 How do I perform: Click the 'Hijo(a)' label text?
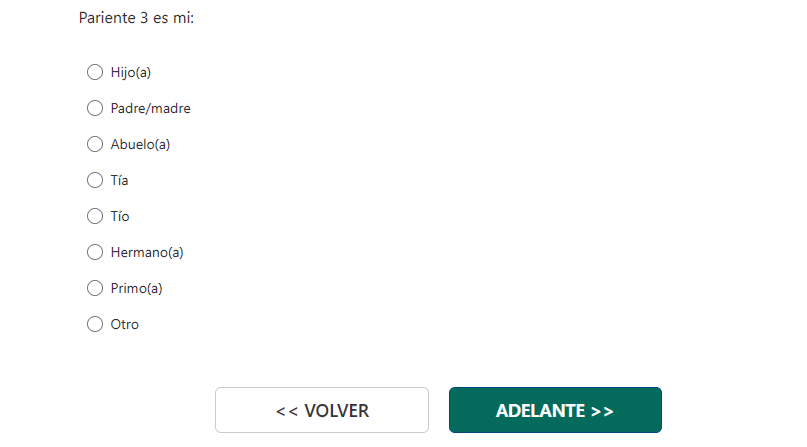pos(130,72)
